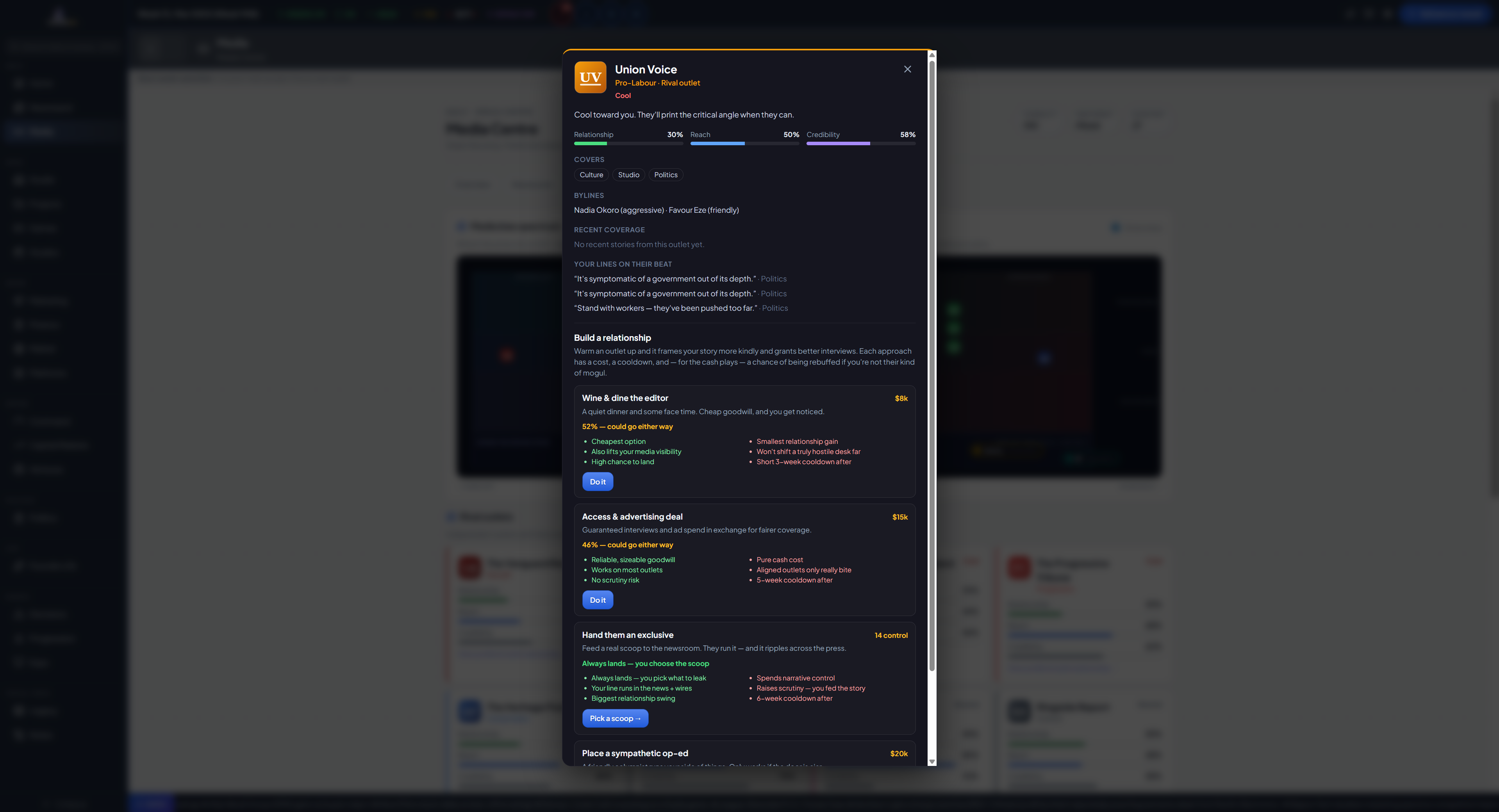The height and width of the screenshot is (812, 1499).
Task: Click the Raises scrutiny drawback line
Action: pyautogui.click(x=810, y=688)
